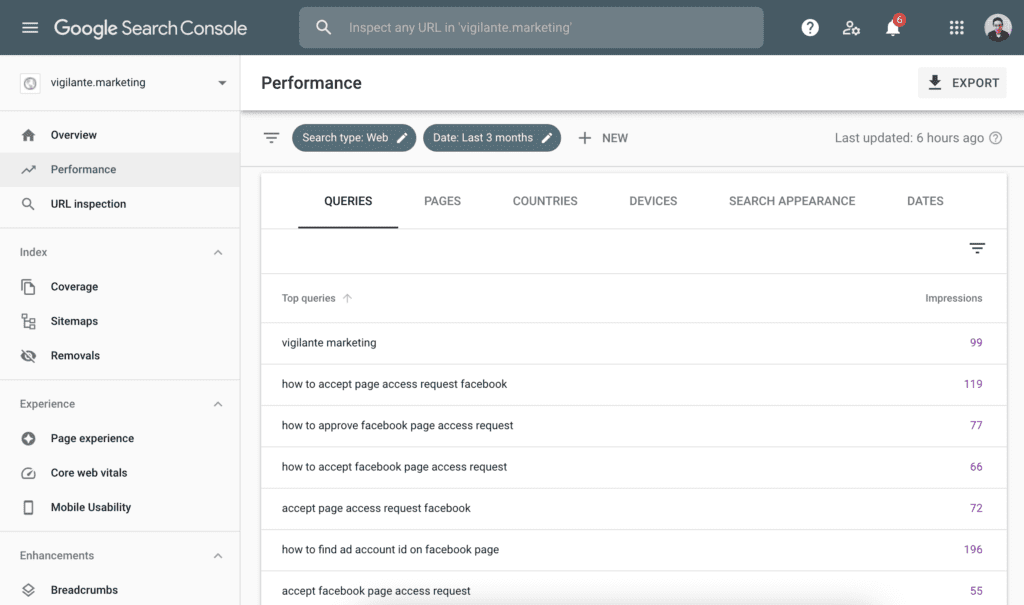Open URL inspection in the sidebar
The width and height of the screenshot is (1024, 605).
click(120, 204)
